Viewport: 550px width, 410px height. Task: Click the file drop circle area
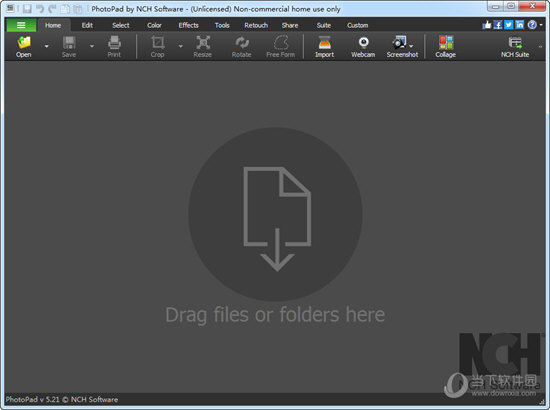275,214
